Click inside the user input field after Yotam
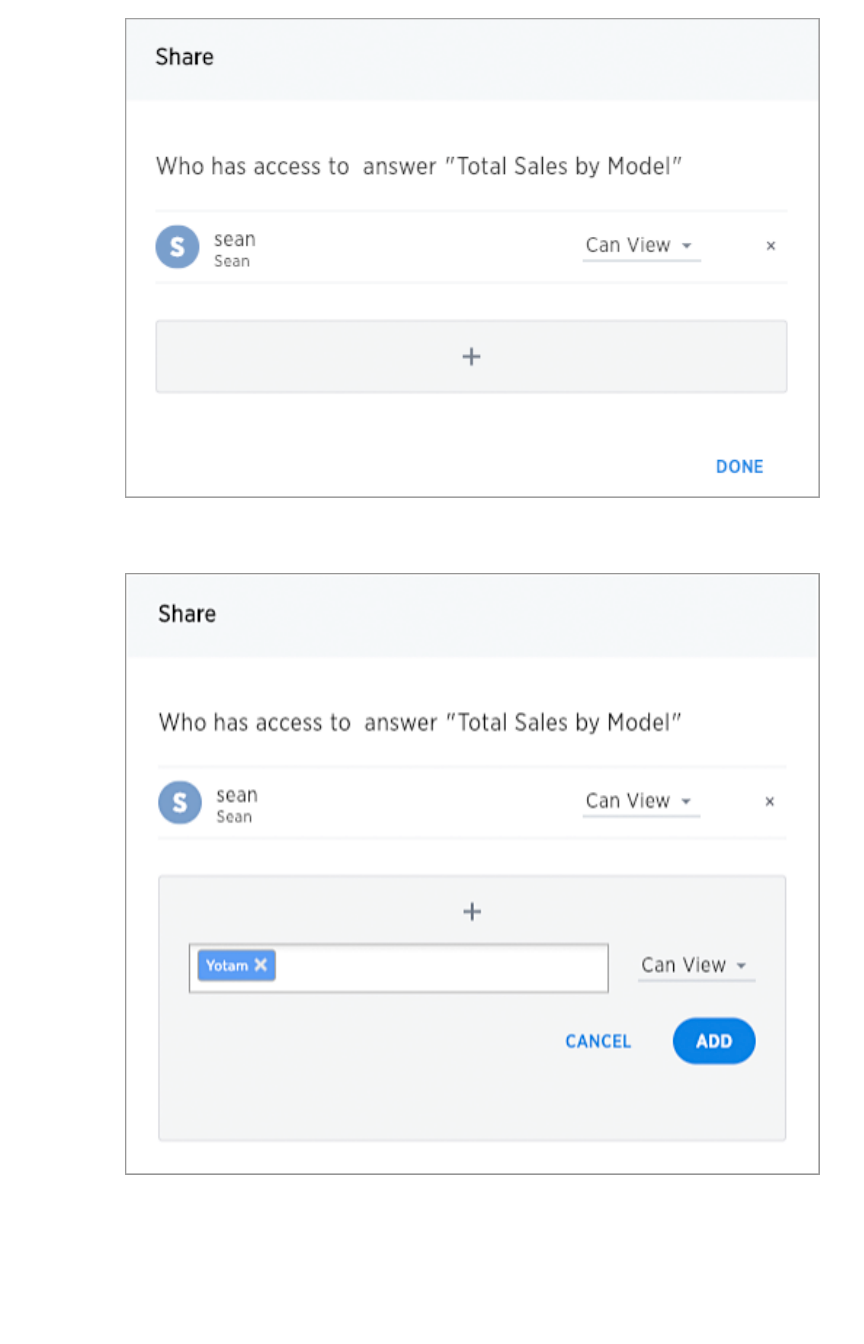864x1344 pixels. click(440, 967)
